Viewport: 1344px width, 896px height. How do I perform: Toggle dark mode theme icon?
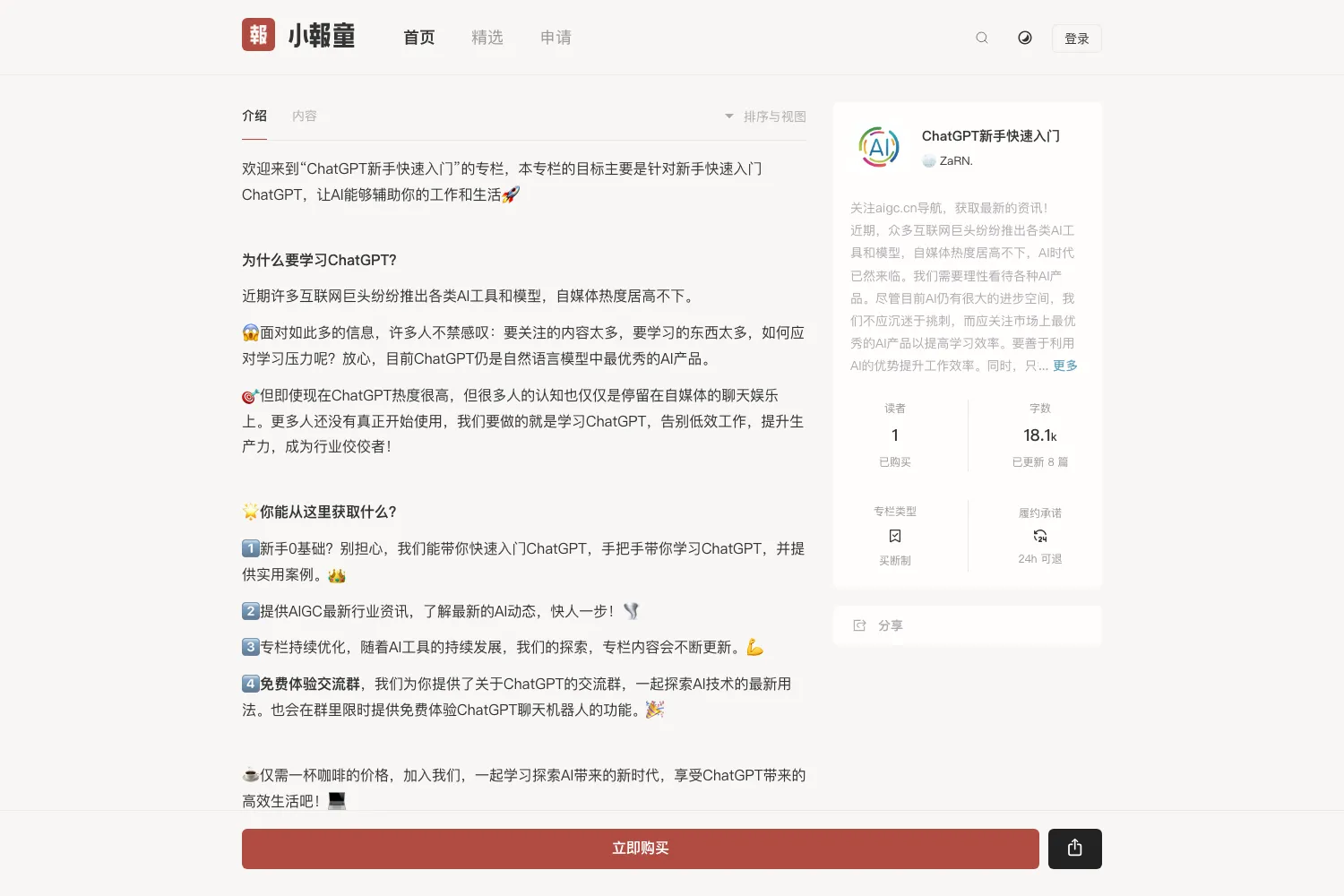tap(1025, 38)
